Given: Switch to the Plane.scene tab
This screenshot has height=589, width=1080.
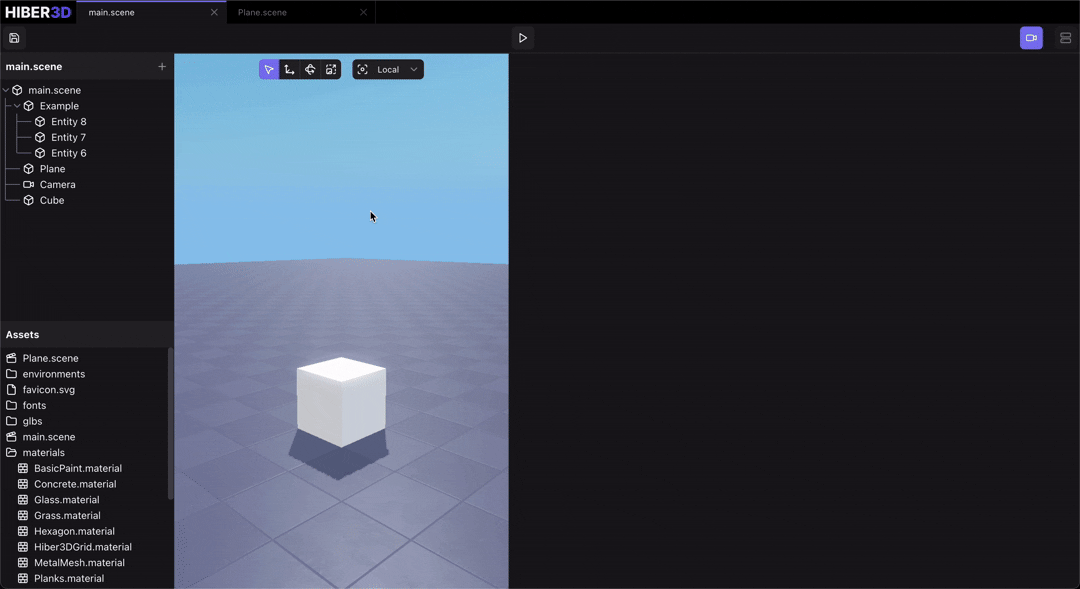Looking at the screenshot, I should click(260, 12).
